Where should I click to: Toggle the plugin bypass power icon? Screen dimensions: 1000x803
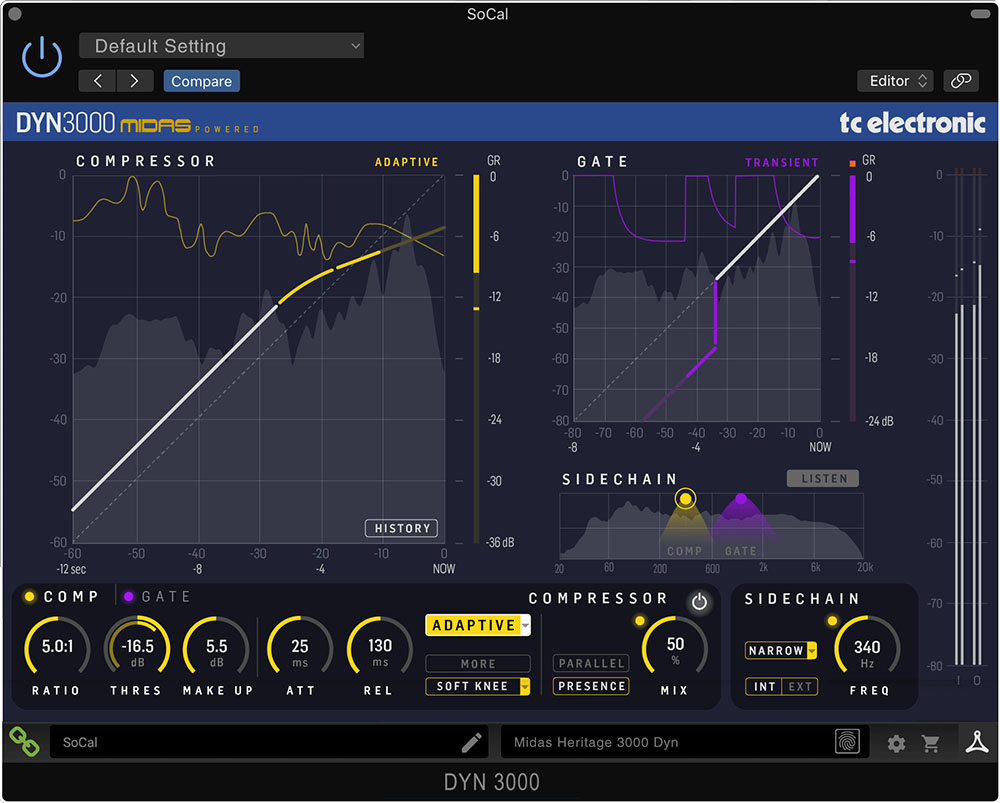[x=42, y=57]
